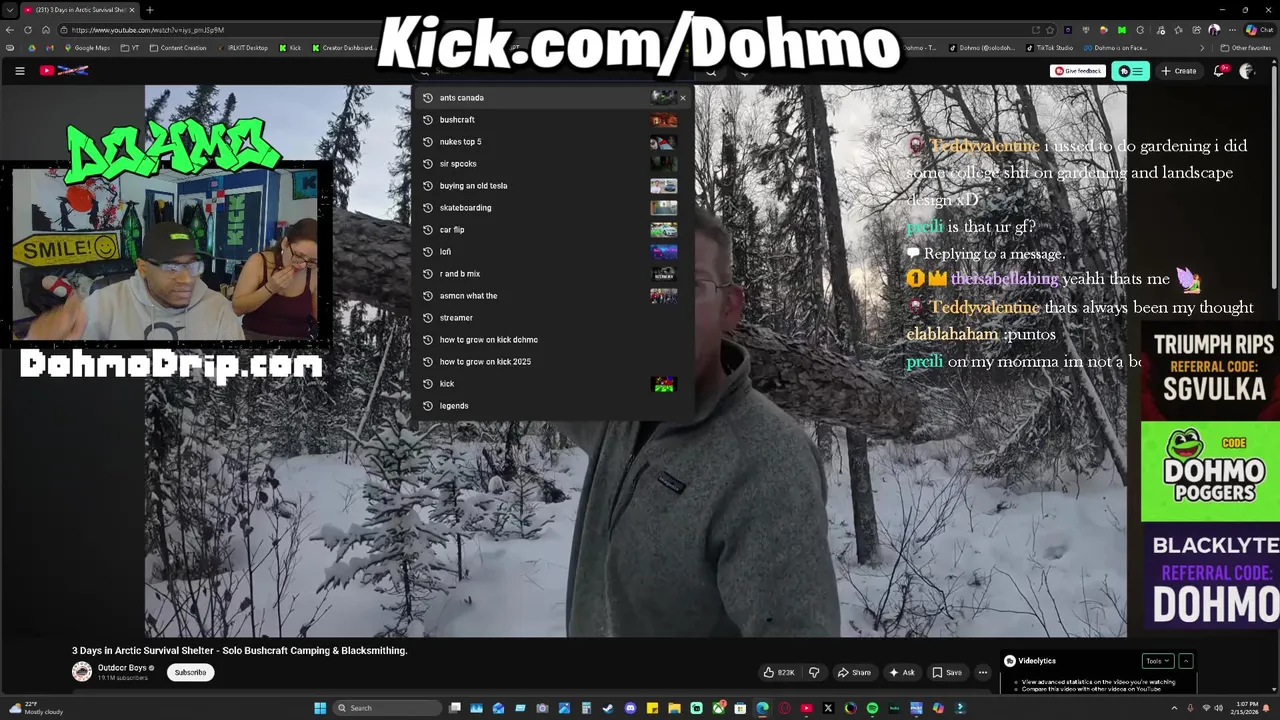This screenshot has height=720, width=1280.
Task: Choose 'r and b mix' suggestion
Action: [552, 274]
